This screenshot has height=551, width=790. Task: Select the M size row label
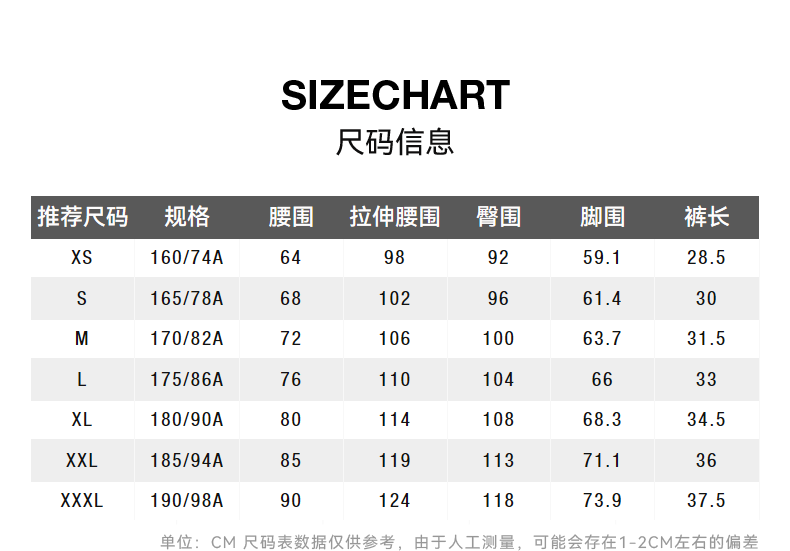pos(82,339)
